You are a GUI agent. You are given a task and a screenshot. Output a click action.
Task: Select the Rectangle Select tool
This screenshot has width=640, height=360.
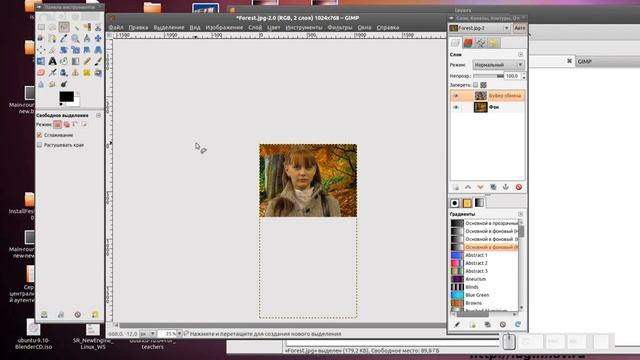41,27
